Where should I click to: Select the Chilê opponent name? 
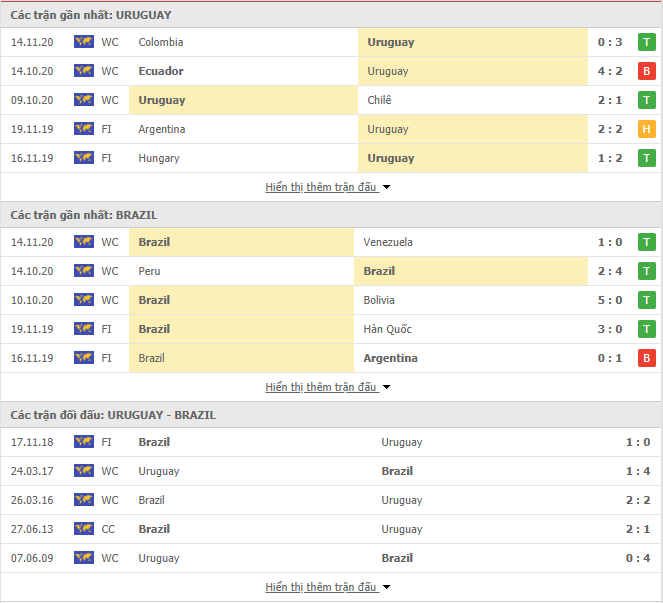coord(379,100)
